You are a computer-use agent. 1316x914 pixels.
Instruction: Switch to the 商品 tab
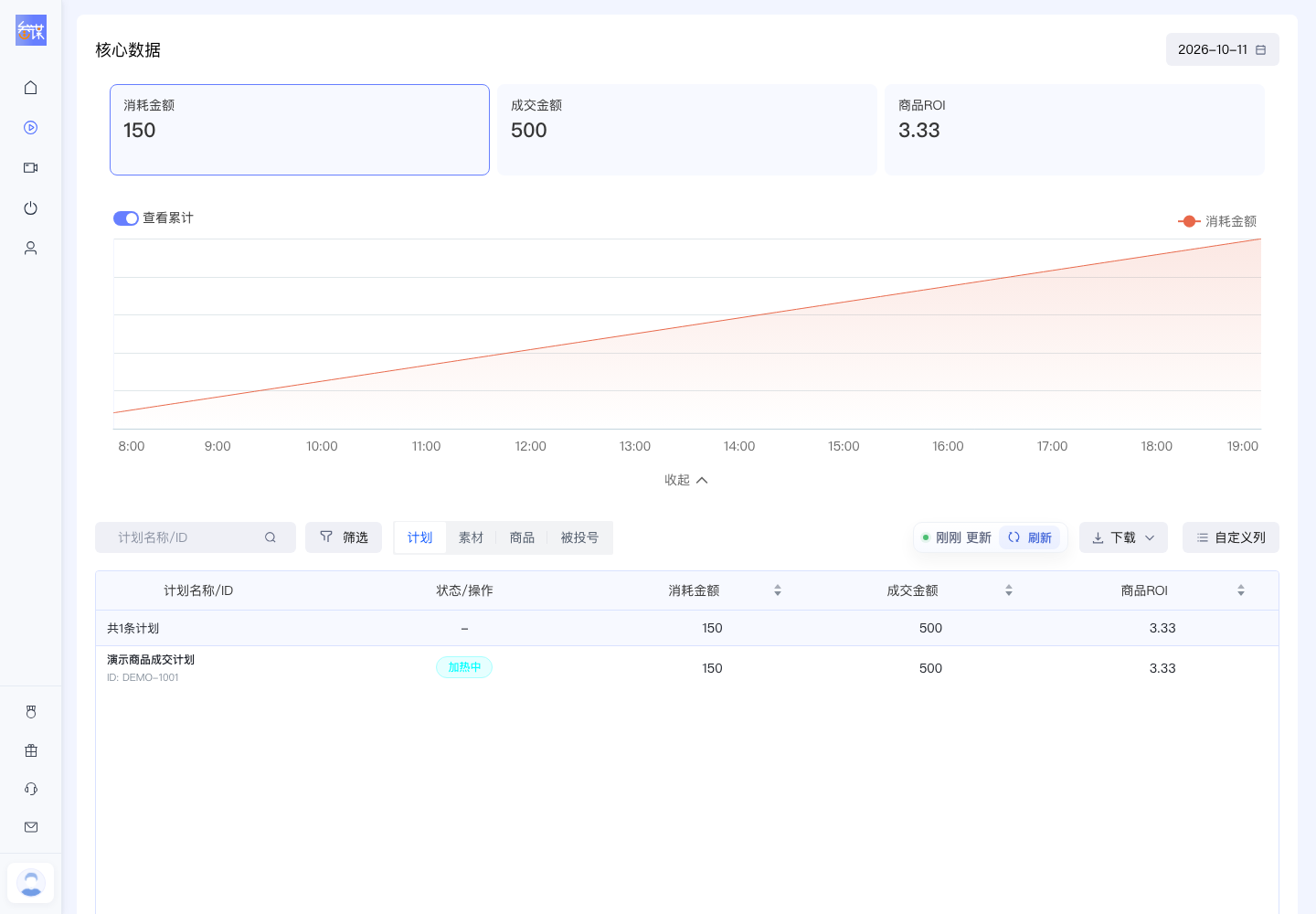522,537
